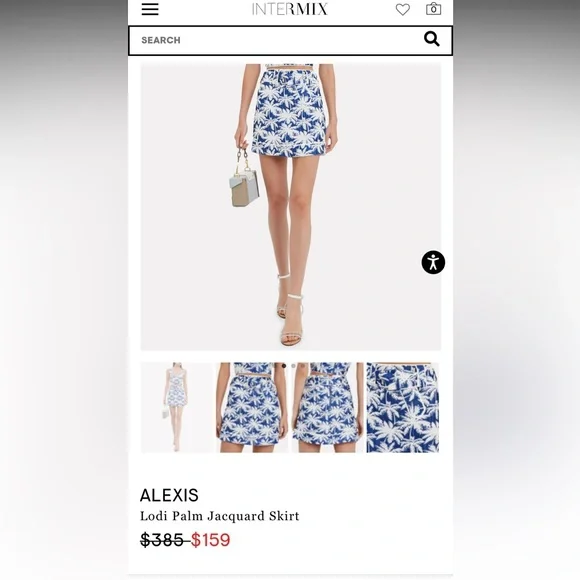This screenshot has width=580, height=580.
Task: Click the INTERMIX logo
Action: coord(290,9)
